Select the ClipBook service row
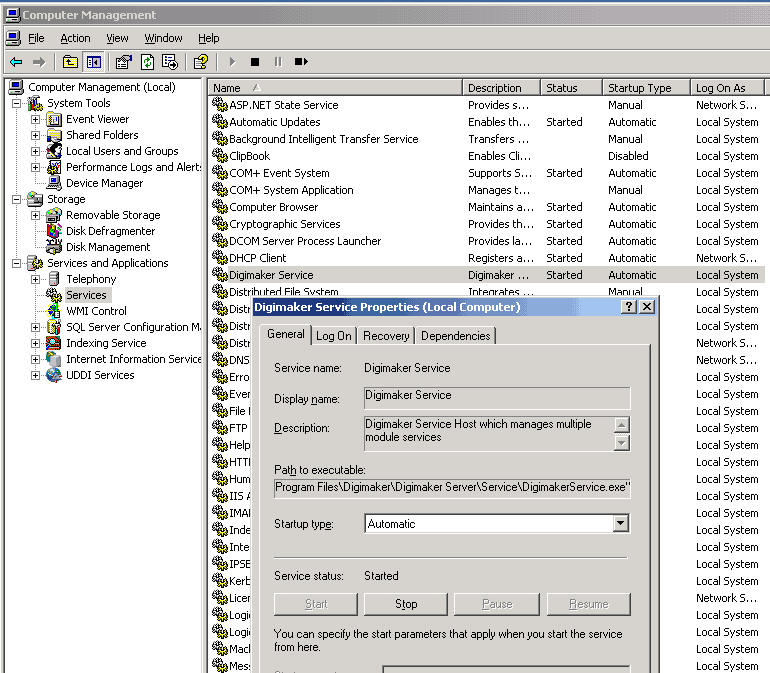The height and width of the screenshot is (673, 770). point(486,156)
